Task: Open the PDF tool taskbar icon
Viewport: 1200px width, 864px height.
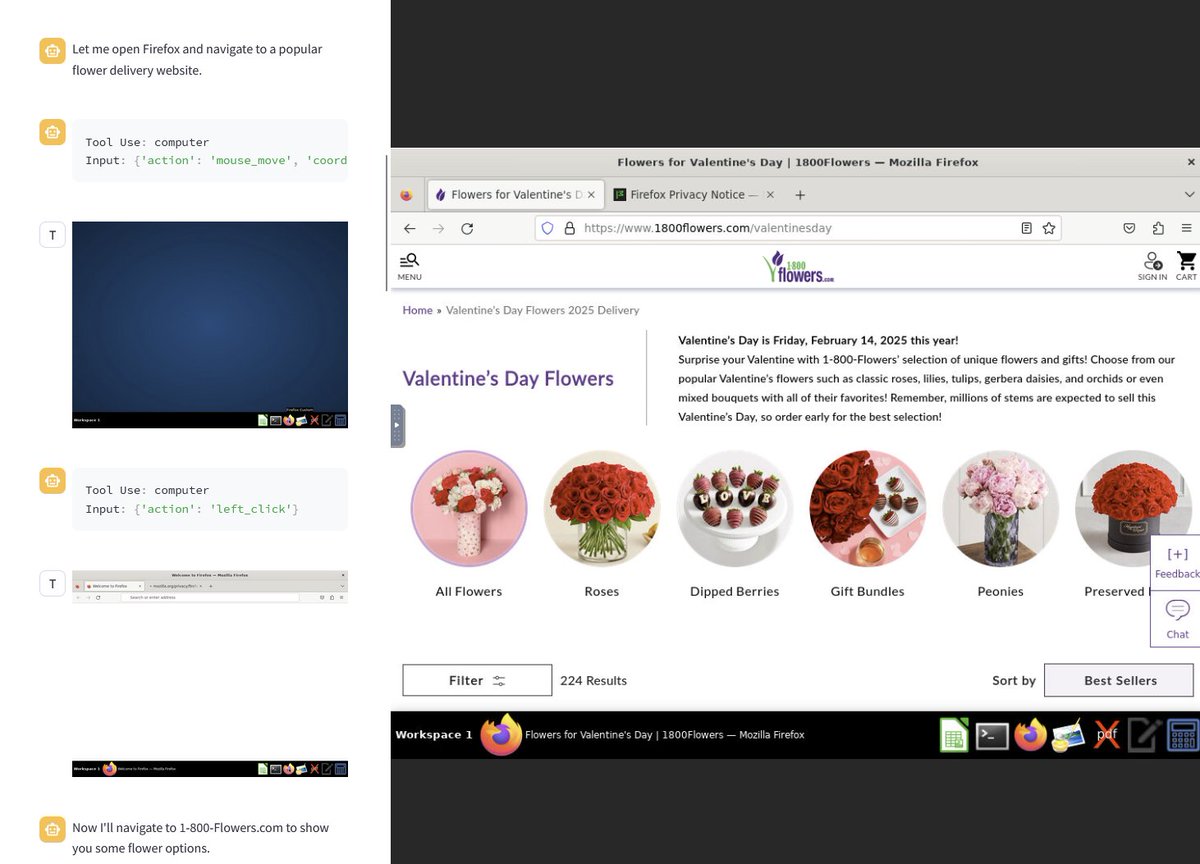Action: [1106, 735]
